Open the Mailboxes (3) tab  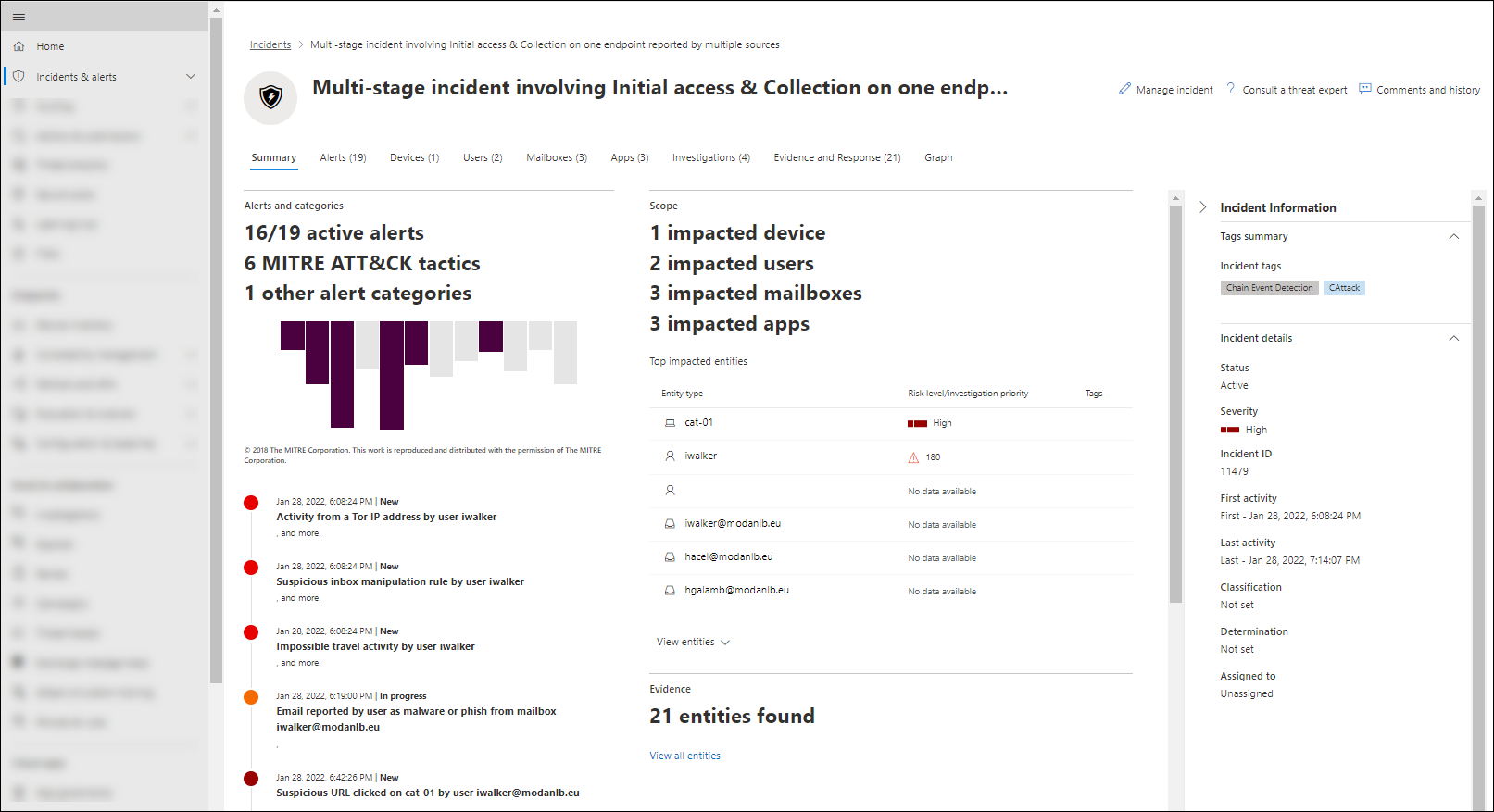[557, 158]
